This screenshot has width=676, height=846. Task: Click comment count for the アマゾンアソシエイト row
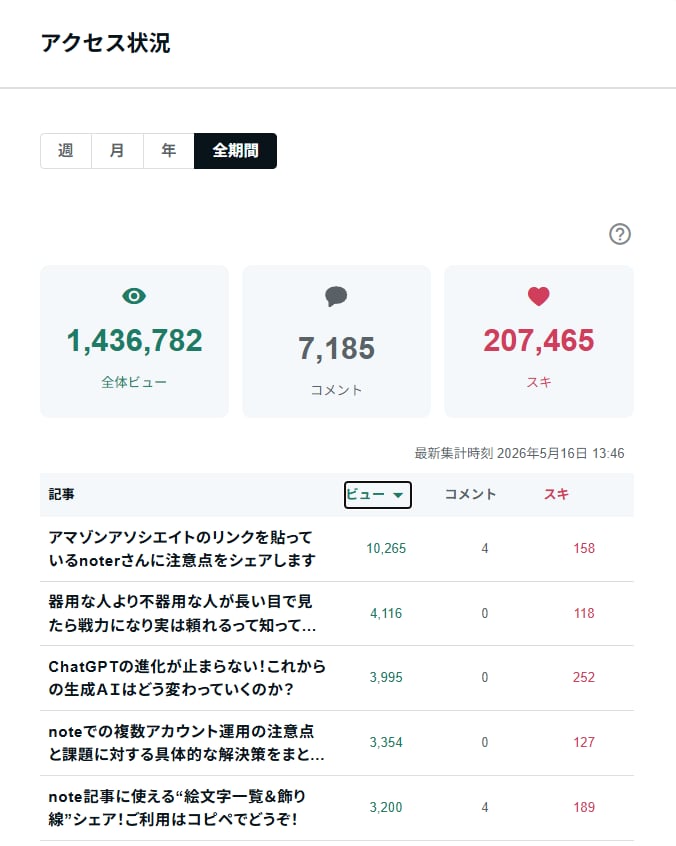click(484, 549)
